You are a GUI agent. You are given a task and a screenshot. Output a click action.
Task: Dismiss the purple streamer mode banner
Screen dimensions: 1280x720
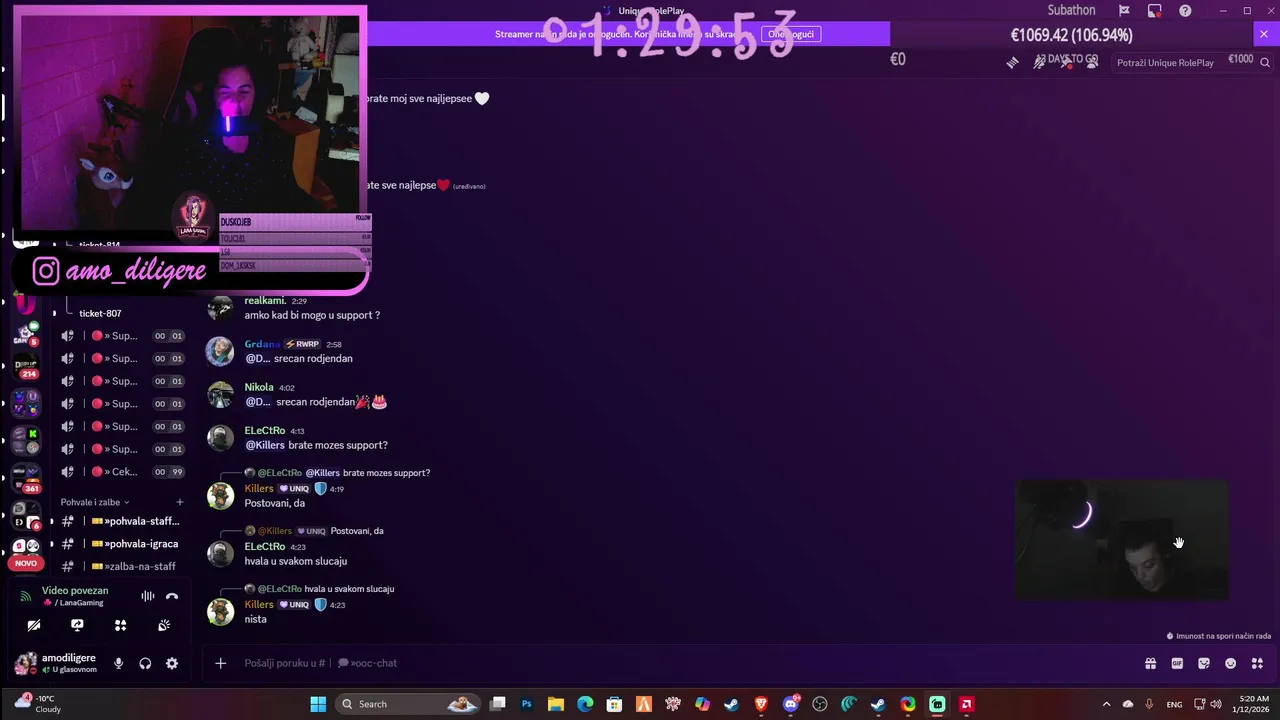point(1263,34)
